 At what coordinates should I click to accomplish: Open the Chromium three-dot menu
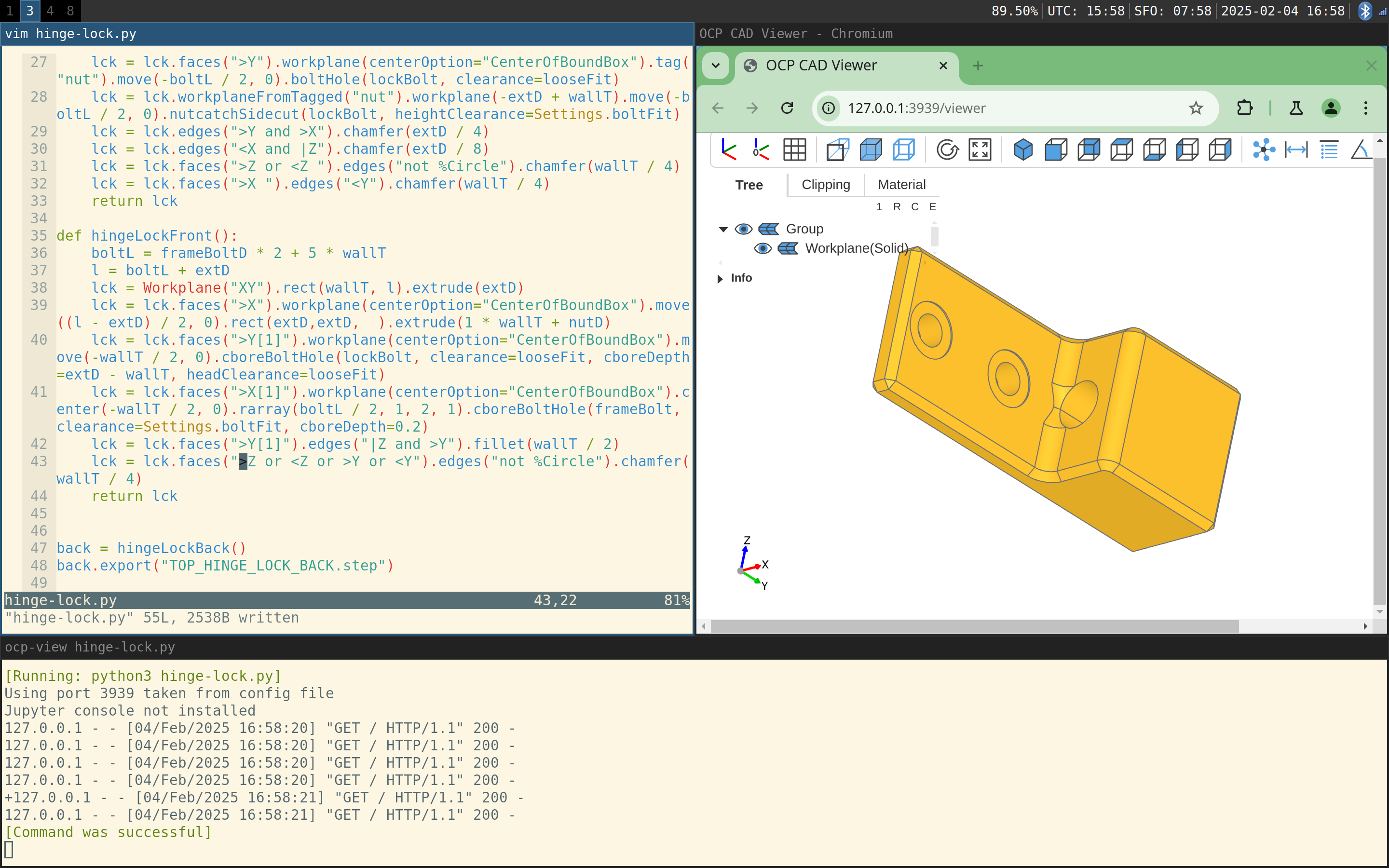1365,108
